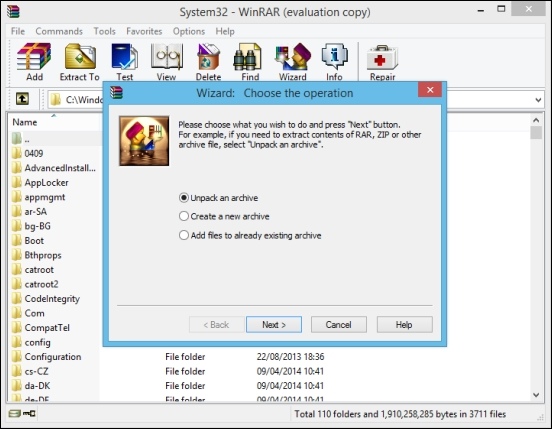Select the AdvancedInstall... folder row
This screenshot has width=552, height=429.
coord(54,168)
